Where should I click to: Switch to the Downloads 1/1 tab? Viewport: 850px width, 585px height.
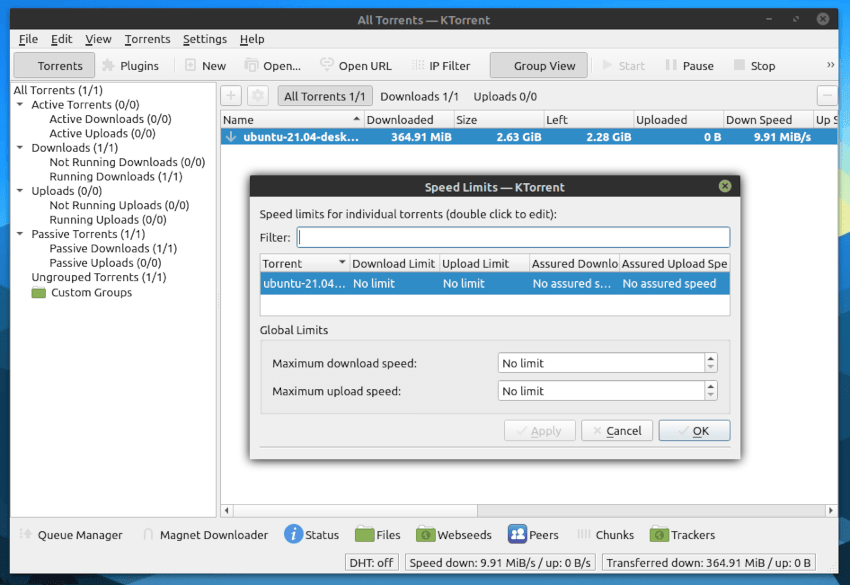(x=419, y=96)
